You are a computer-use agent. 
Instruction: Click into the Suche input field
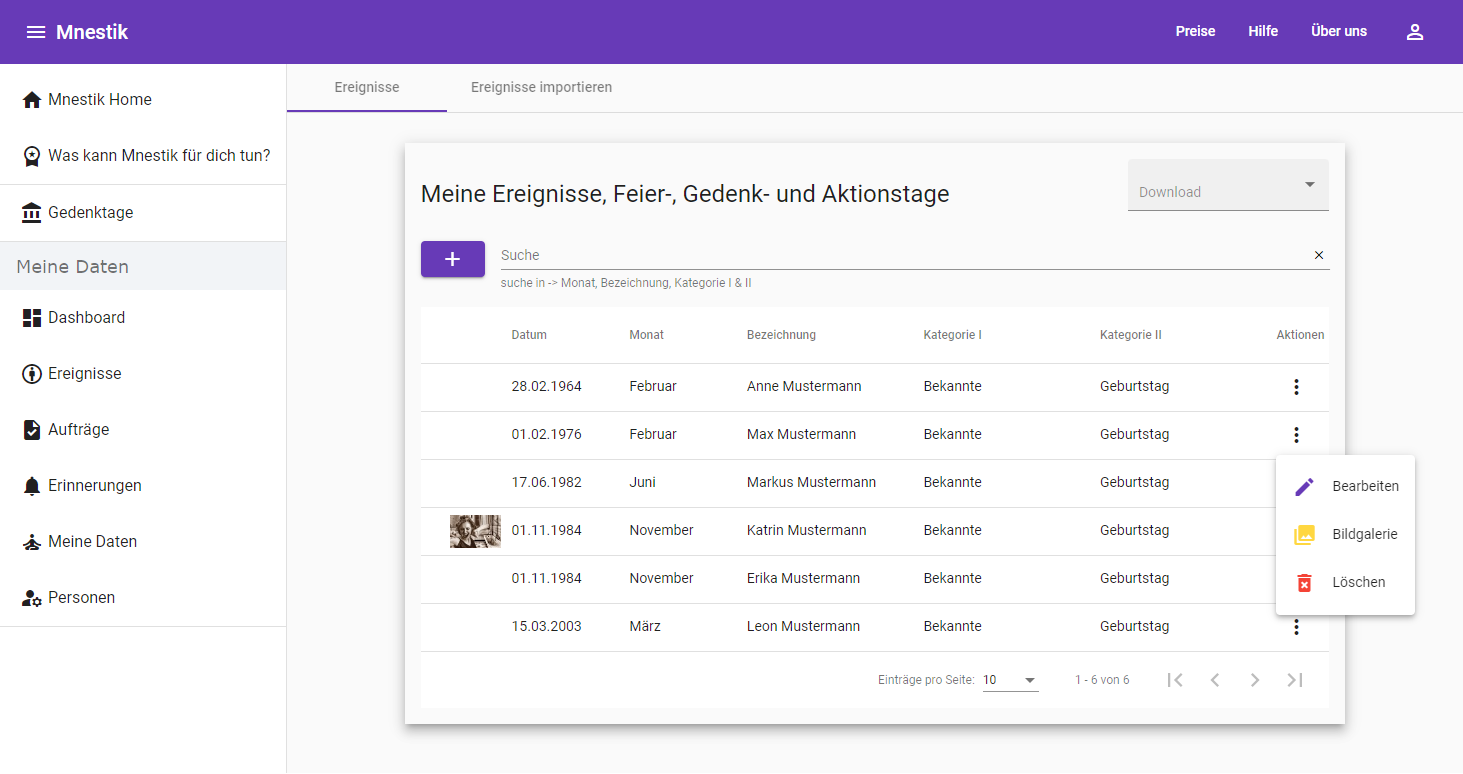pos(900,256)
